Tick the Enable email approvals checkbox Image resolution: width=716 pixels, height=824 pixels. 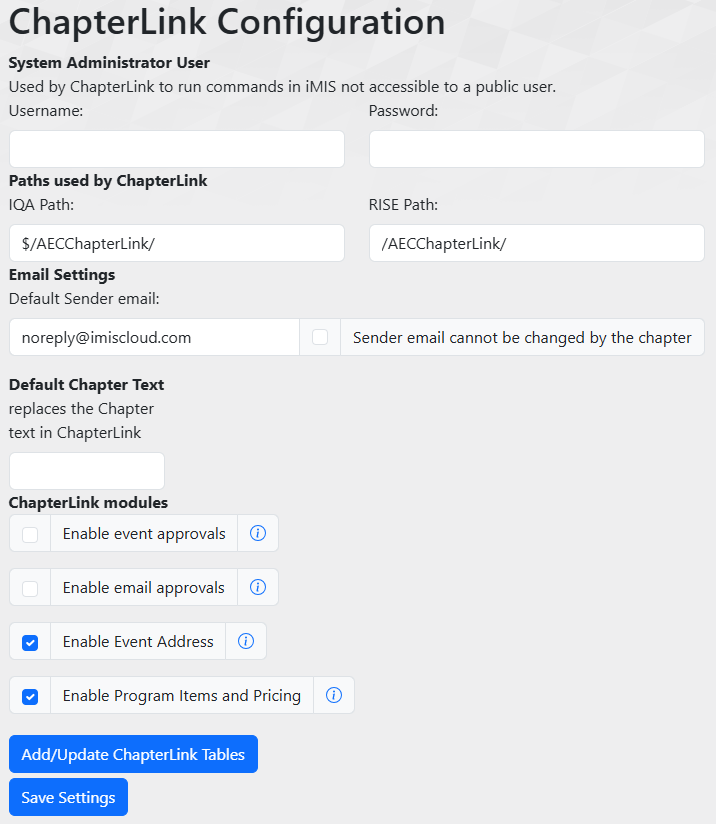coord(30,588)
